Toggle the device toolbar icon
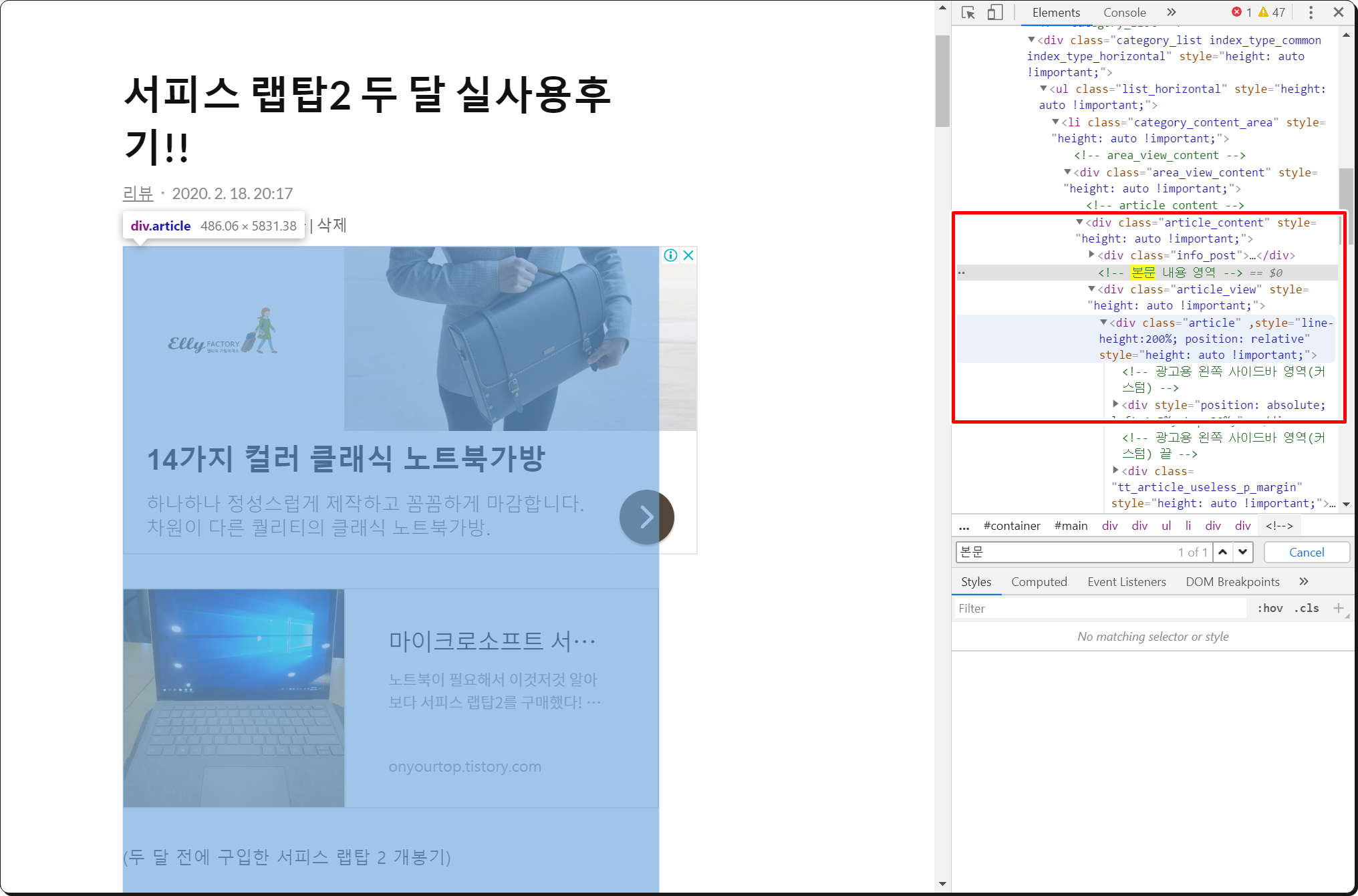The height and width of the screenshot is (896, 1358). pyautogui.click(x=994, y=13)
